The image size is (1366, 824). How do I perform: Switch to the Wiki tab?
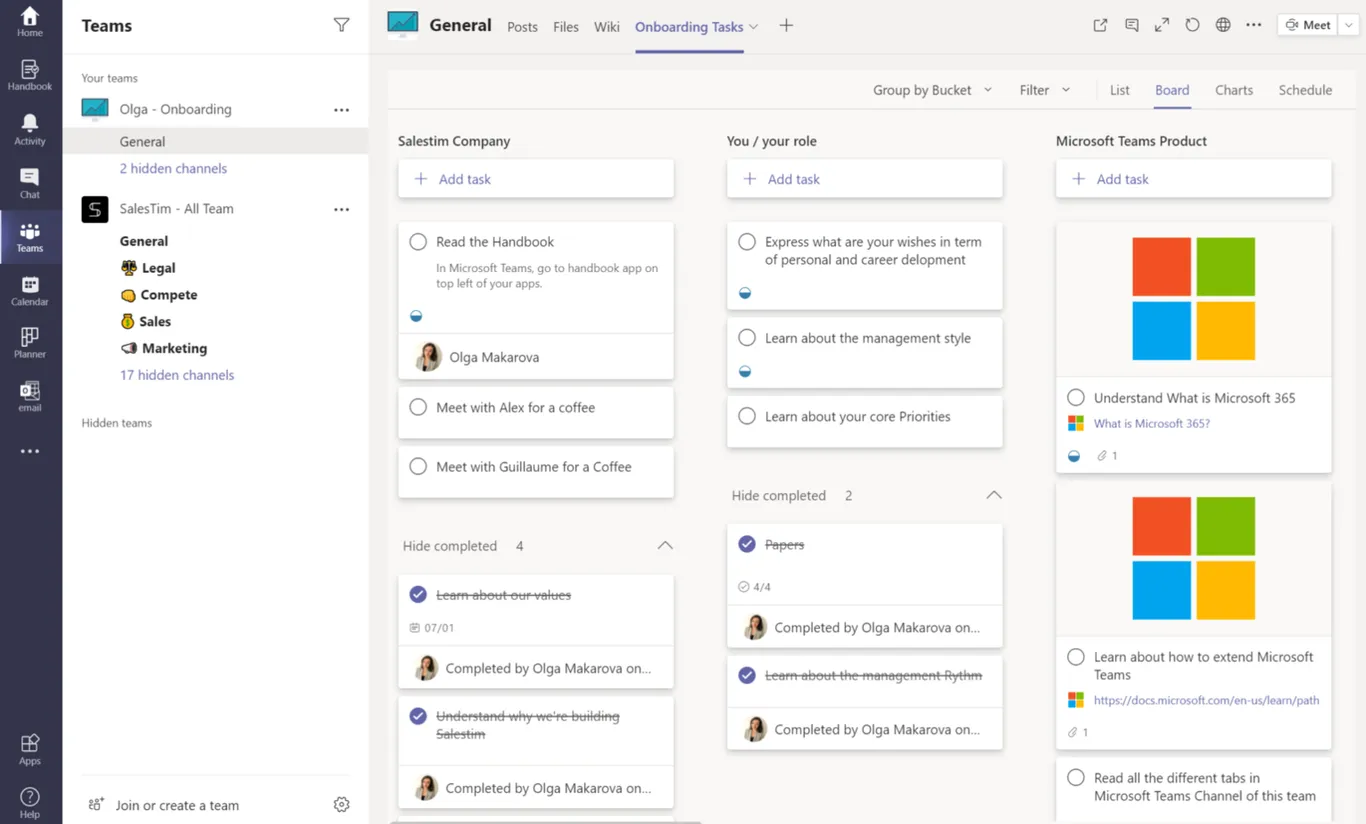click(x=607, y=27)
